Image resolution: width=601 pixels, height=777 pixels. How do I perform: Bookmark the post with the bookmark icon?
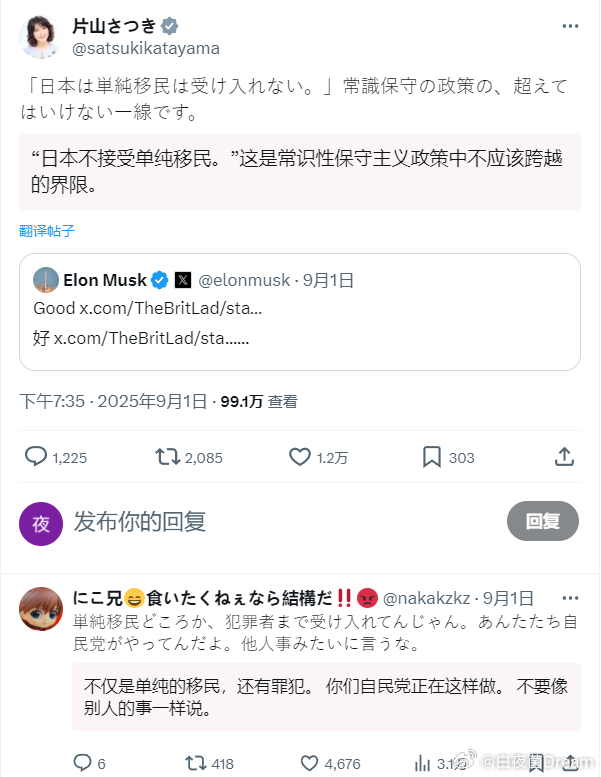[432, 457]
